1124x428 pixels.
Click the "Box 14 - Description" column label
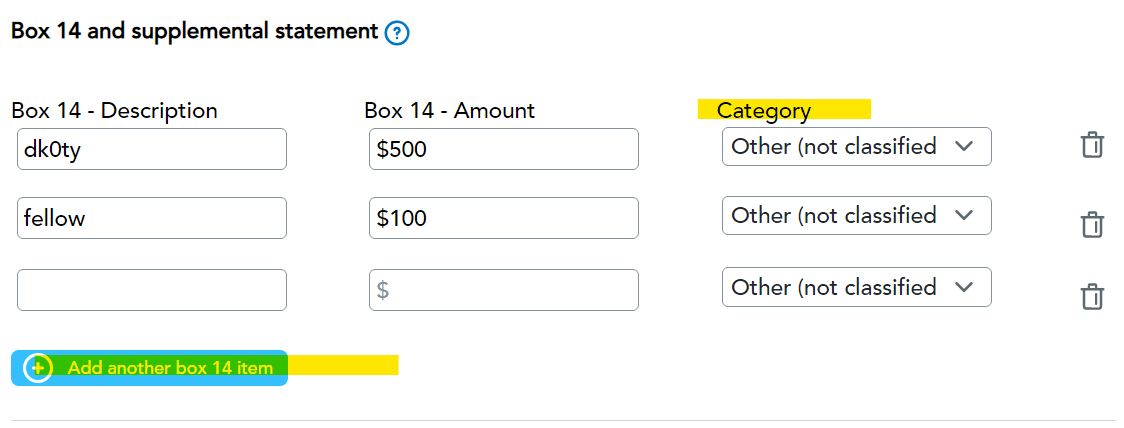pos(114,110)
